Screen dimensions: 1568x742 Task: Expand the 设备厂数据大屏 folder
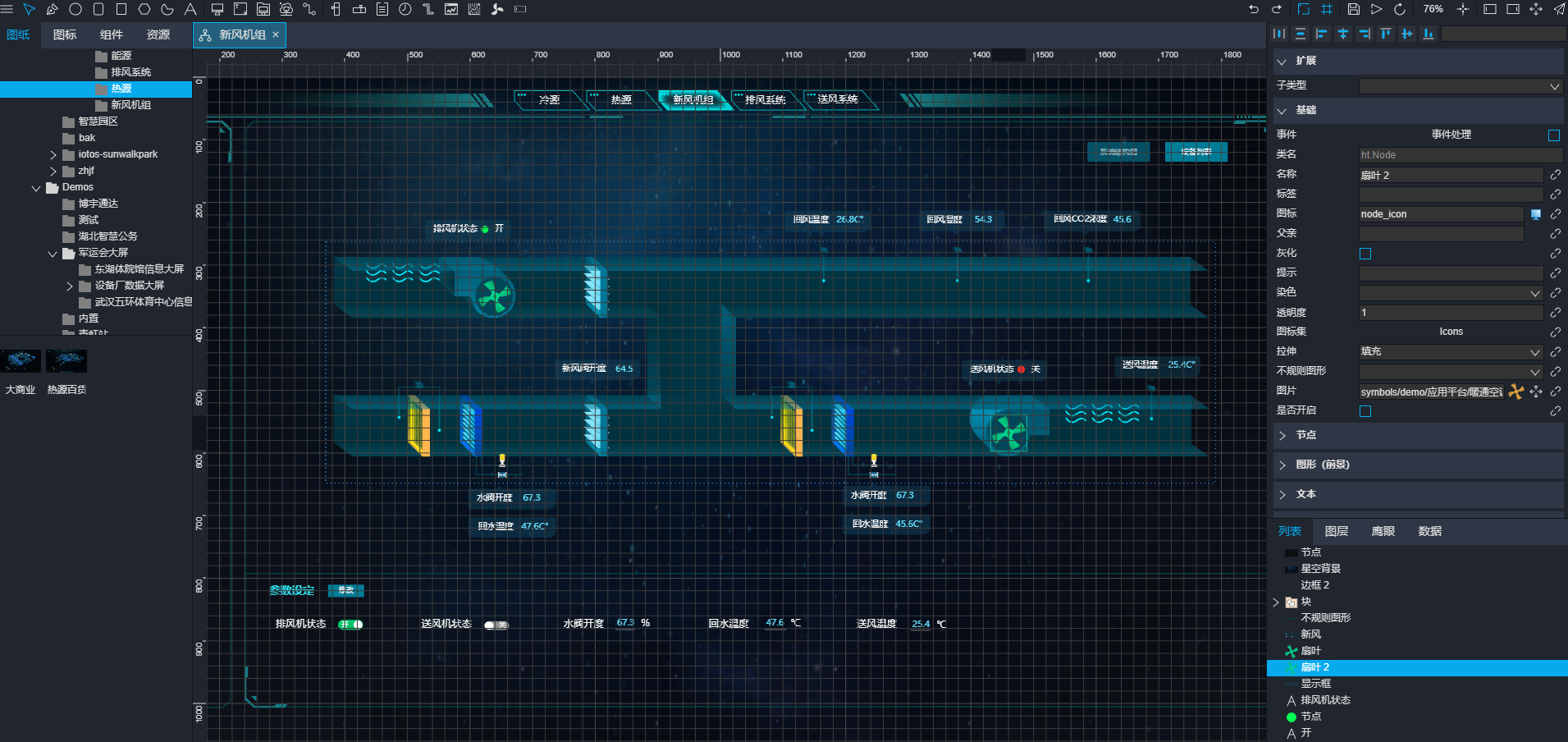tap(70, 286)
